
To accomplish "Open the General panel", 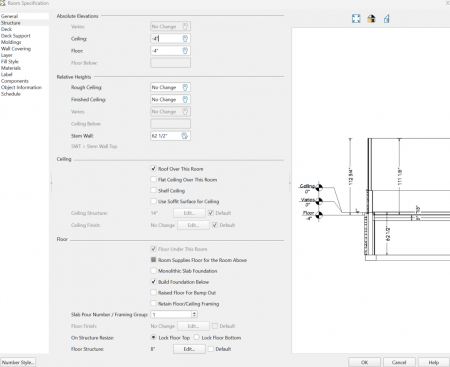I will (9, 16).
